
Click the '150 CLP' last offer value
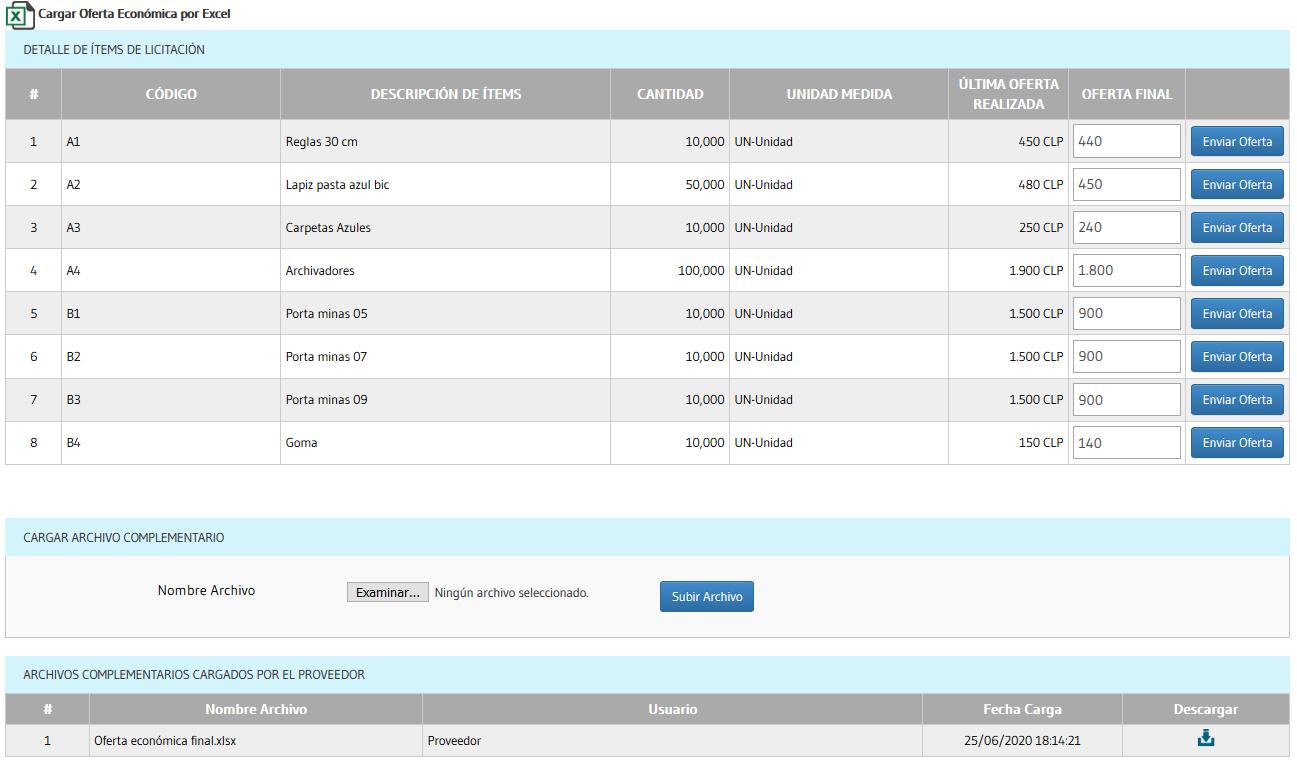(1041, 443)
